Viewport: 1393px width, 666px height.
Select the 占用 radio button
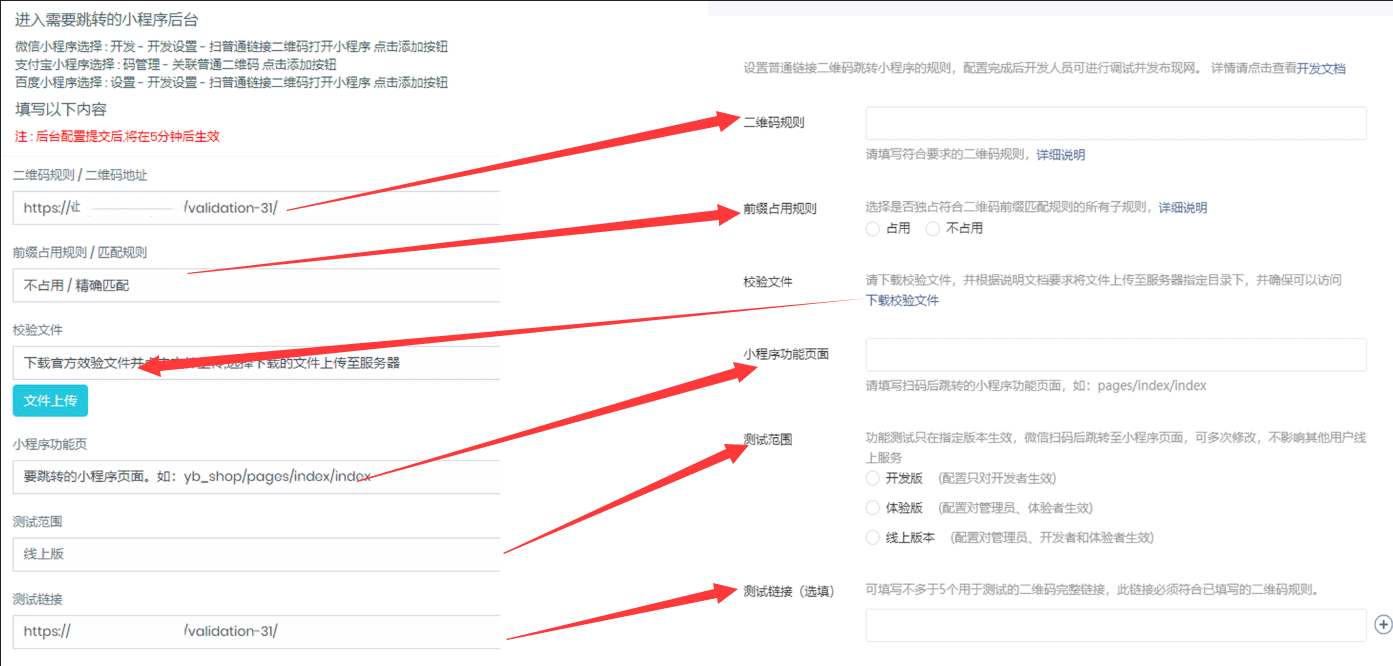(873, 228)
